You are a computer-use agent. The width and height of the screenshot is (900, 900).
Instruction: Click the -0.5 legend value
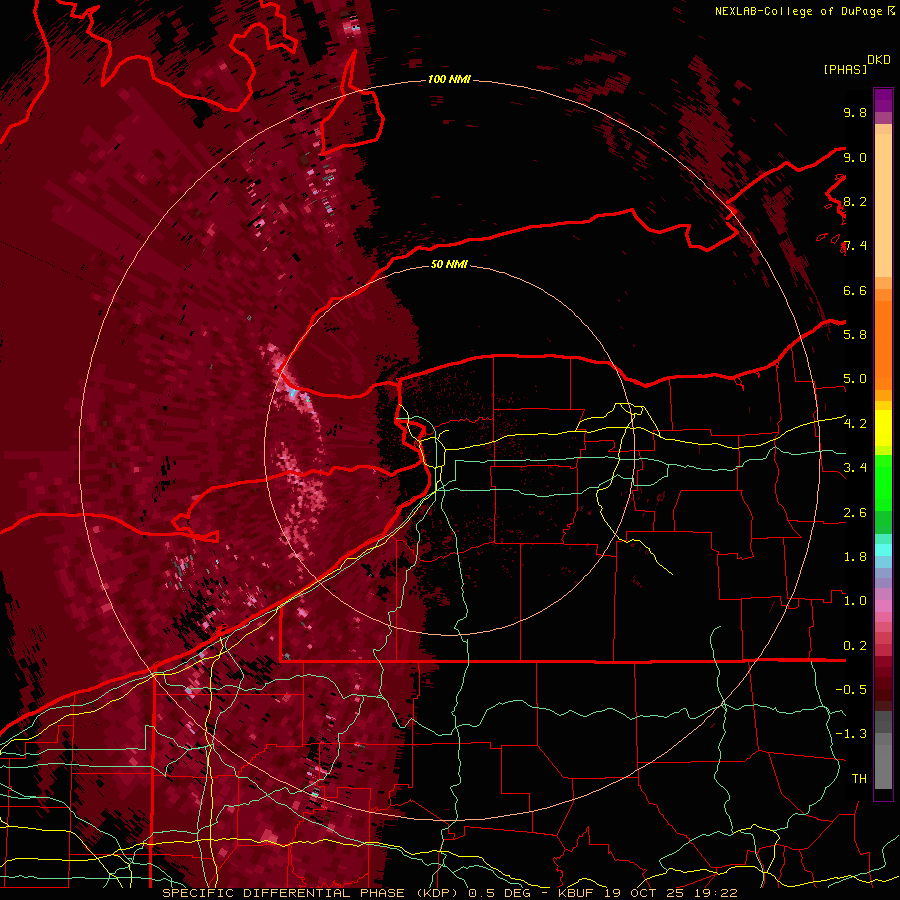point(851,690)
